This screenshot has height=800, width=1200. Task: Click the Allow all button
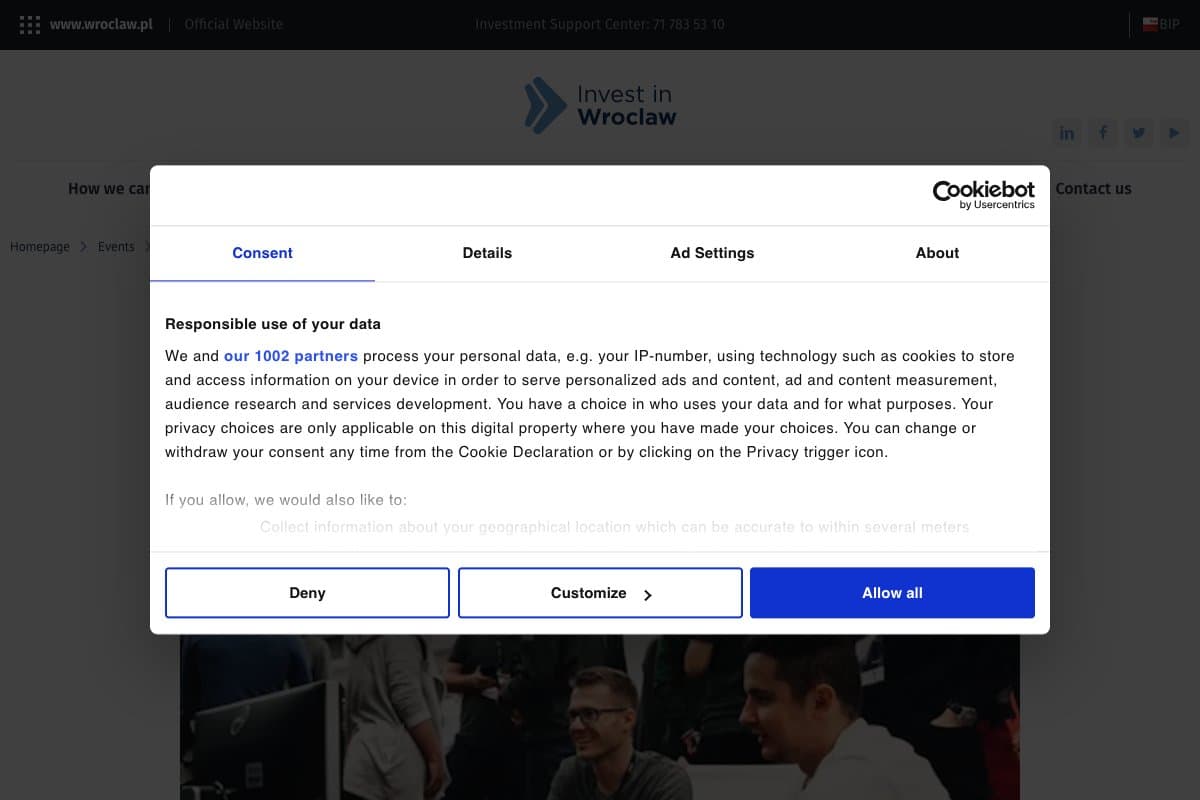point(892,593)
